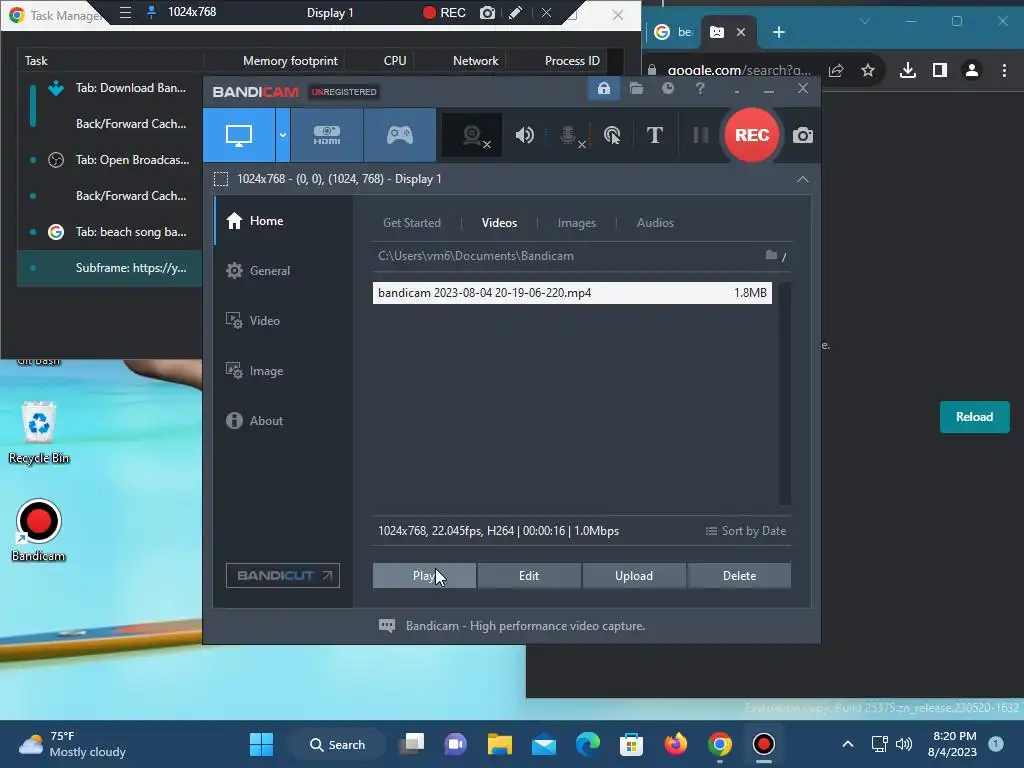The width and height of the screenshot is (1024, 768).
Task: Select bandicam 2023-08-04 20-19-06-220.mp4 file
Action: [x=572, y=293]
